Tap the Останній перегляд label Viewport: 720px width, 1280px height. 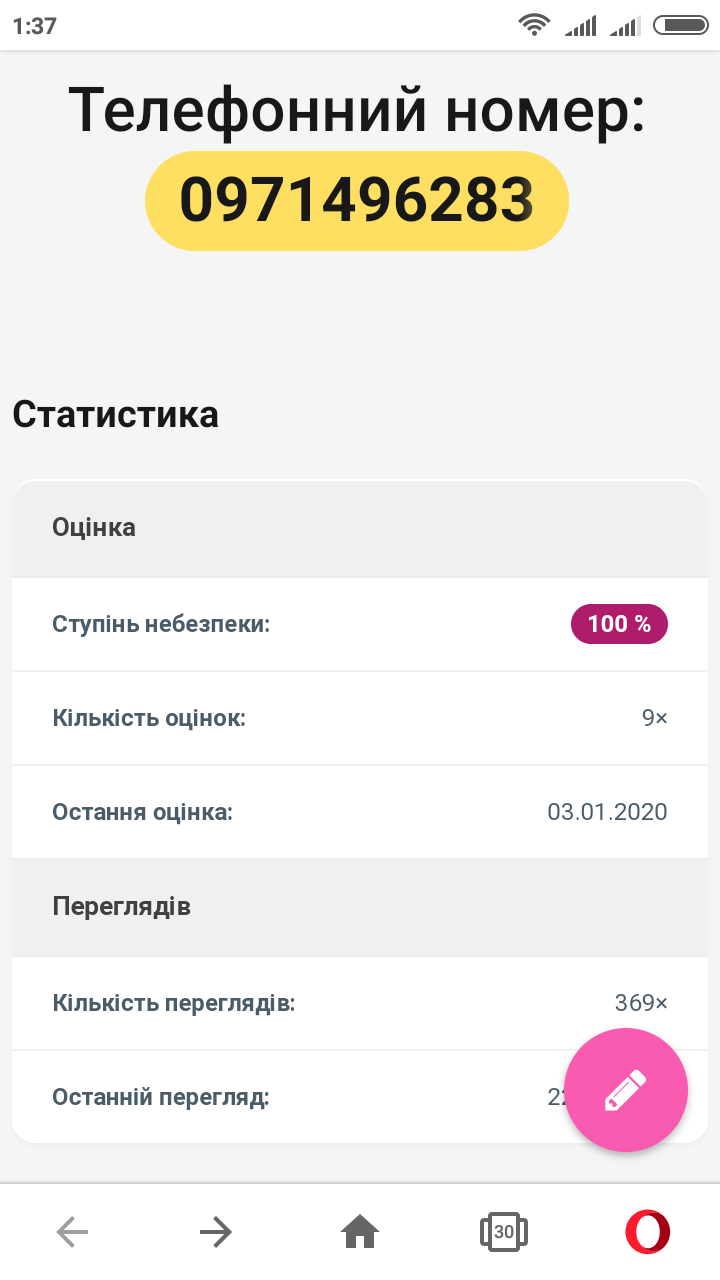pyautogui.click(x=161, y=1097)
